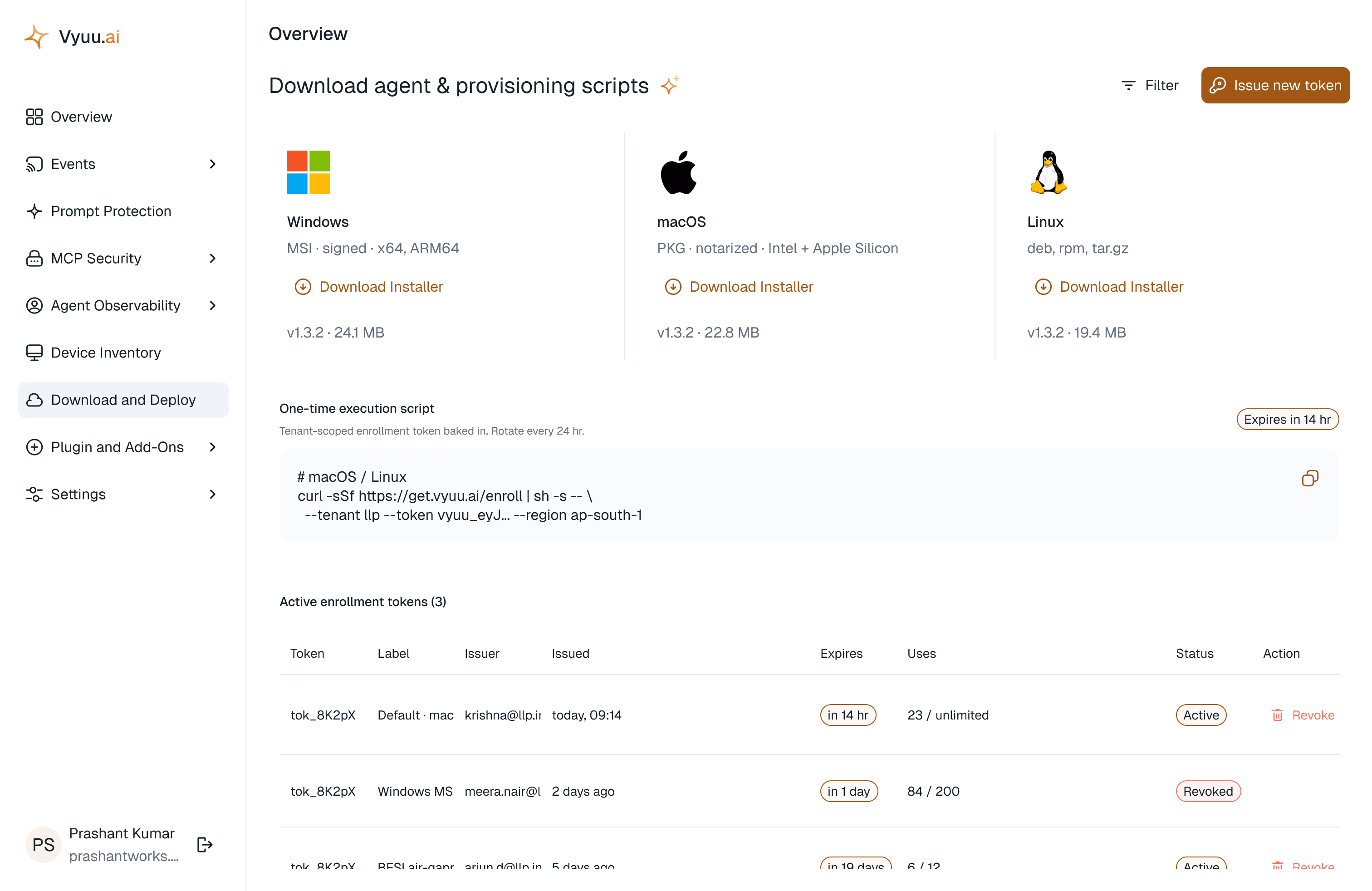Image resolution: width=1372 pixels, height=891 pixels.
Task: Copy the one-time execution script
Action: pyautogui.click(x=1310, y=478)
